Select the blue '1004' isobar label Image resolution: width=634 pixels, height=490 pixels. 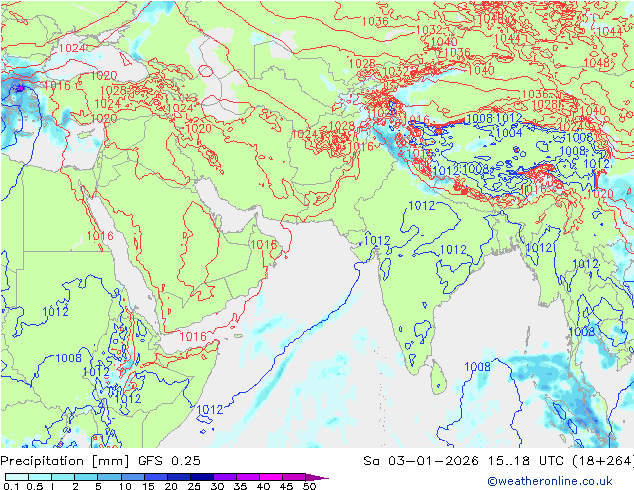point(509,133)
